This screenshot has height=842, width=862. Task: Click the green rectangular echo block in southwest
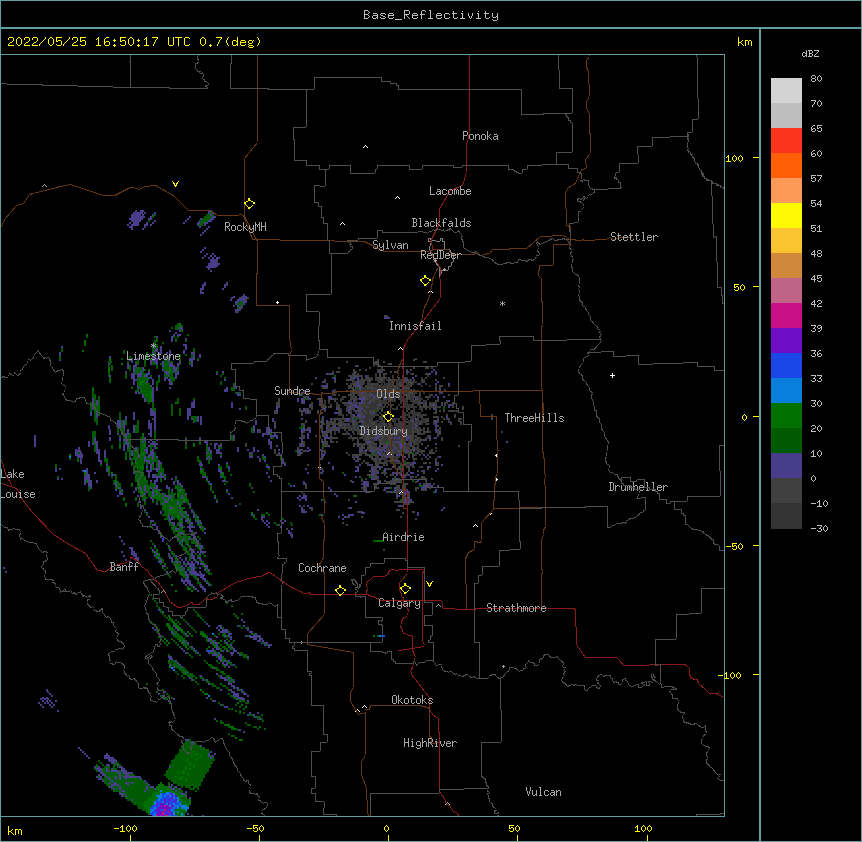coord(190,766)
